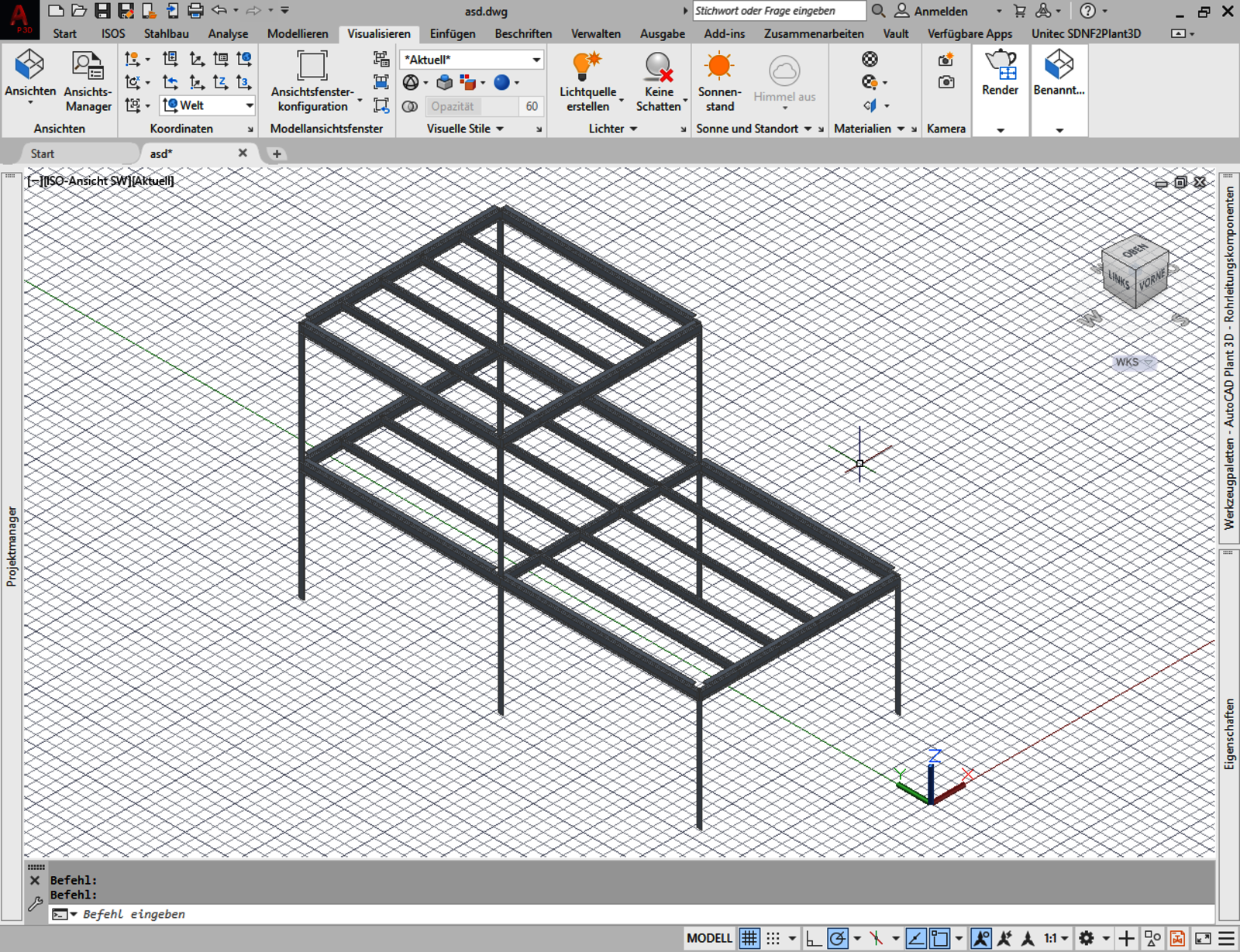Click the Ansichtsfensterkonfiguration icon
Viewport: 1240px width, 952px height.
click(x=312, y=66)
